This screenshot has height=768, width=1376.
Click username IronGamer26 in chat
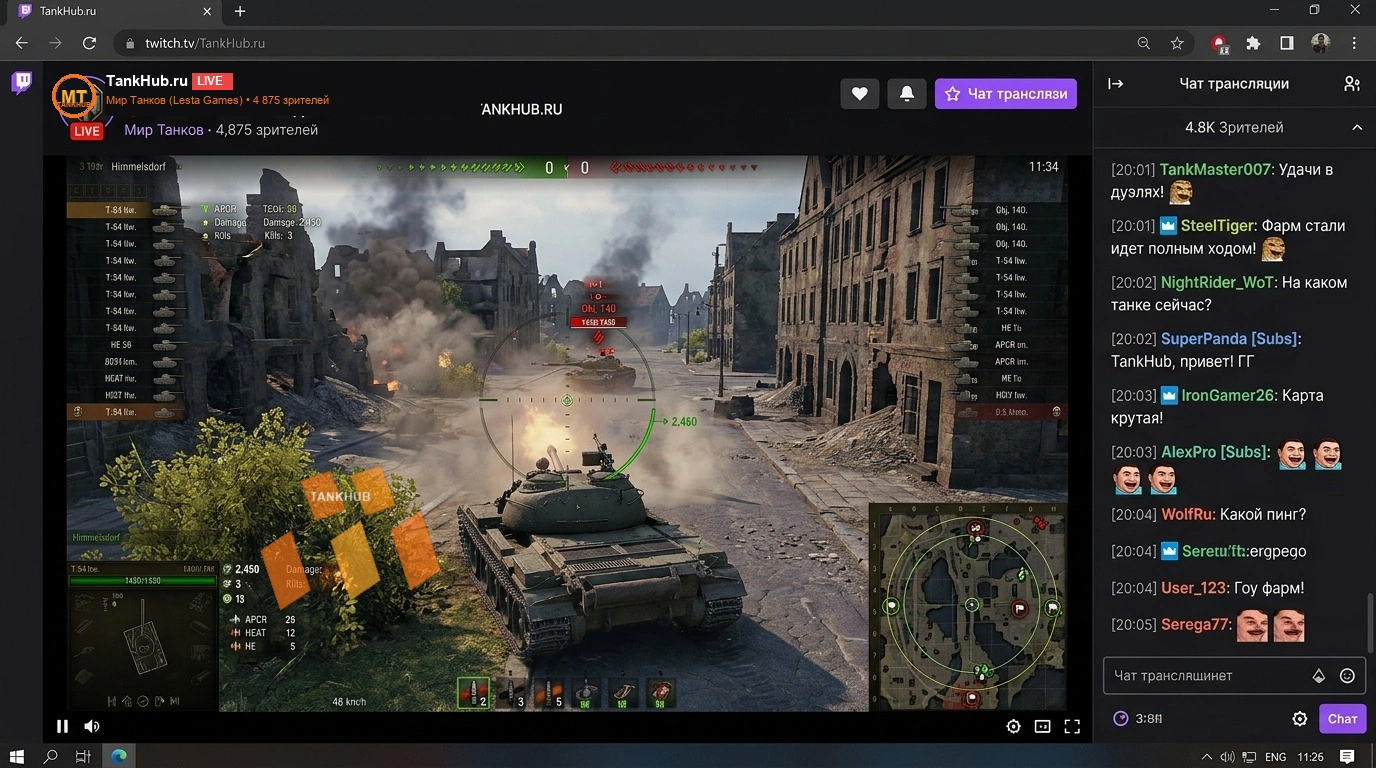tap(1228, 396)
